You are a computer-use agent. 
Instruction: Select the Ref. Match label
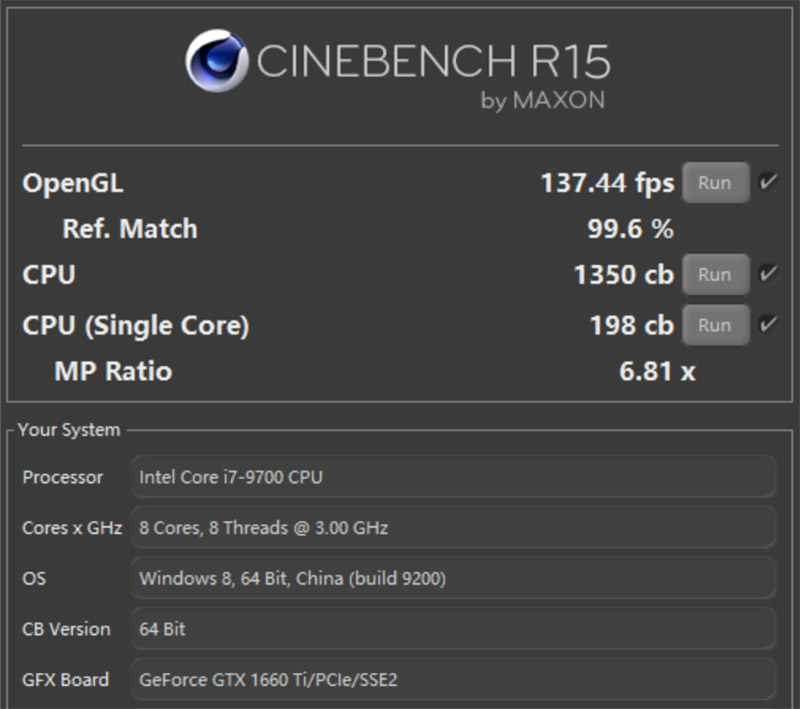point(130,229)
